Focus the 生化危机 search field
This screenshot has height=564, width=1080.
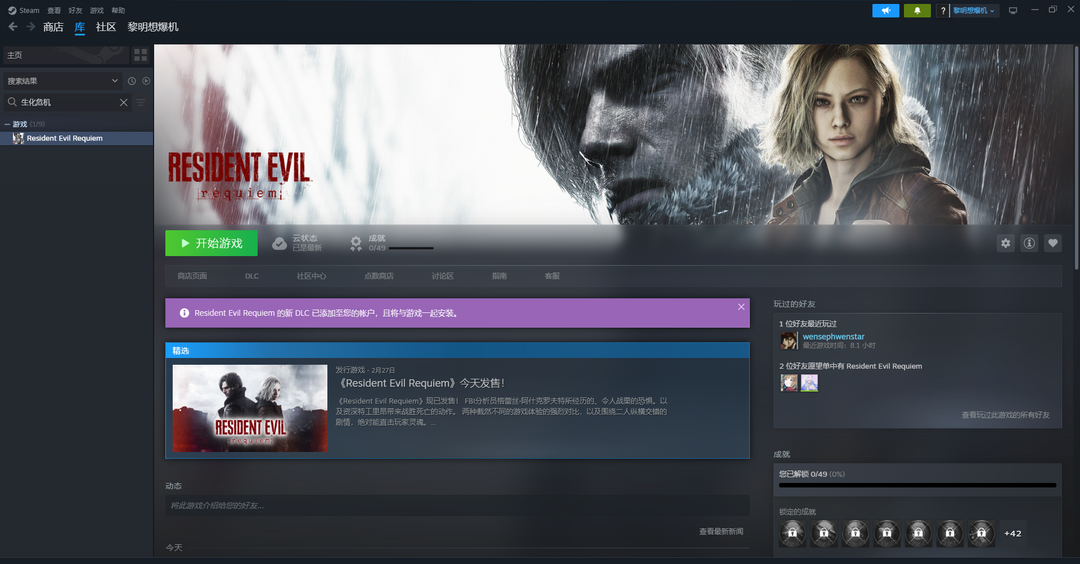point(68,102)
